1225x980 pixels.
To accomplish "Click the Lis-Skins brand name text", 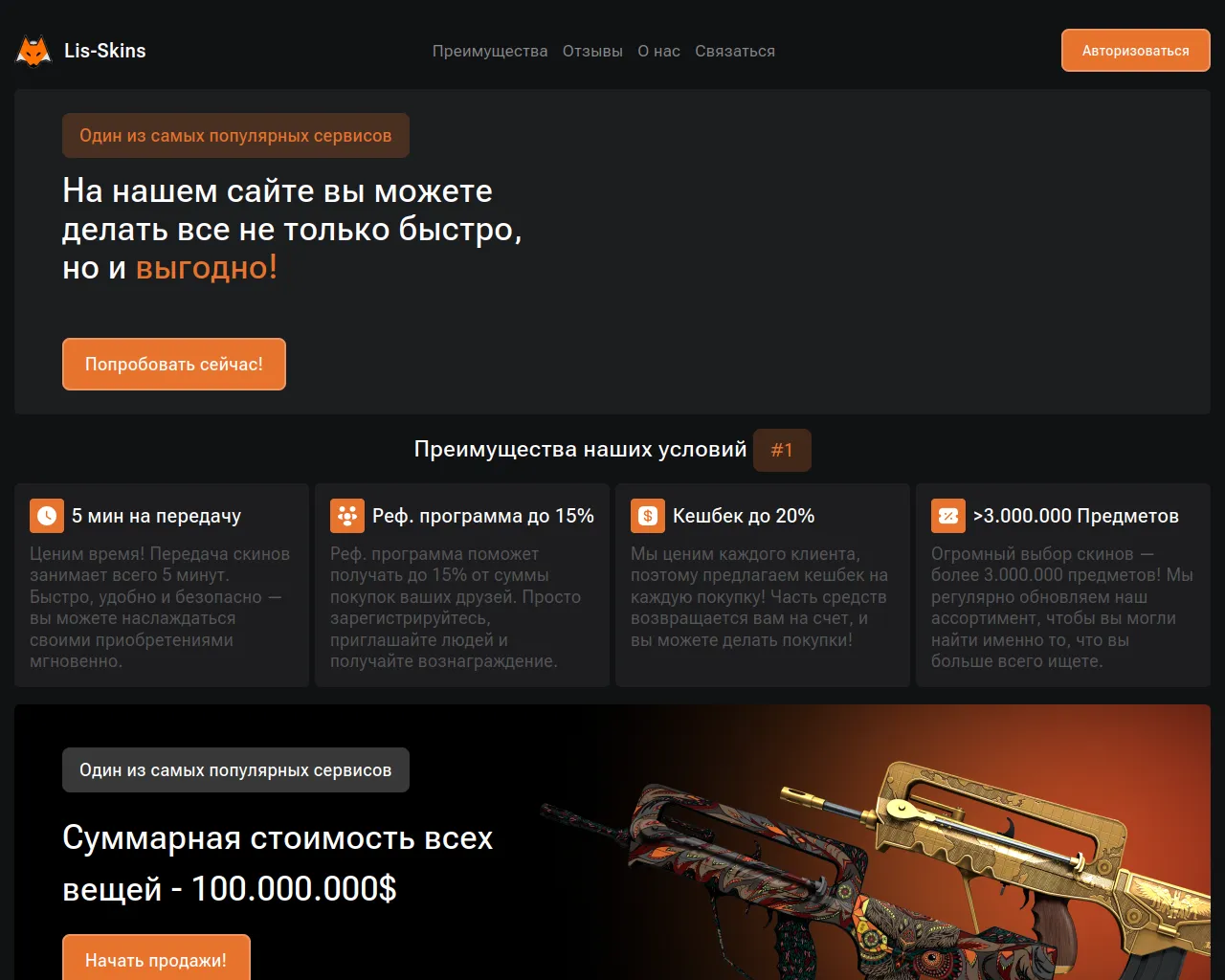I will 105,51.
